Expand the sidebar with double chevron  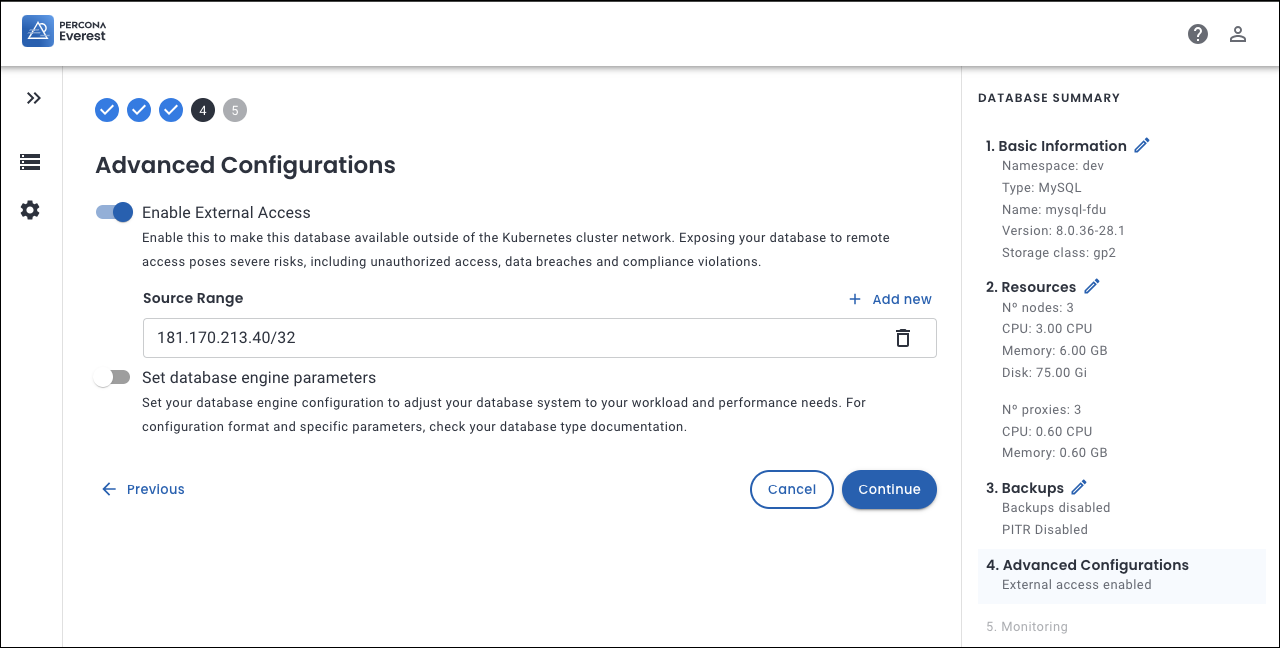34,98
